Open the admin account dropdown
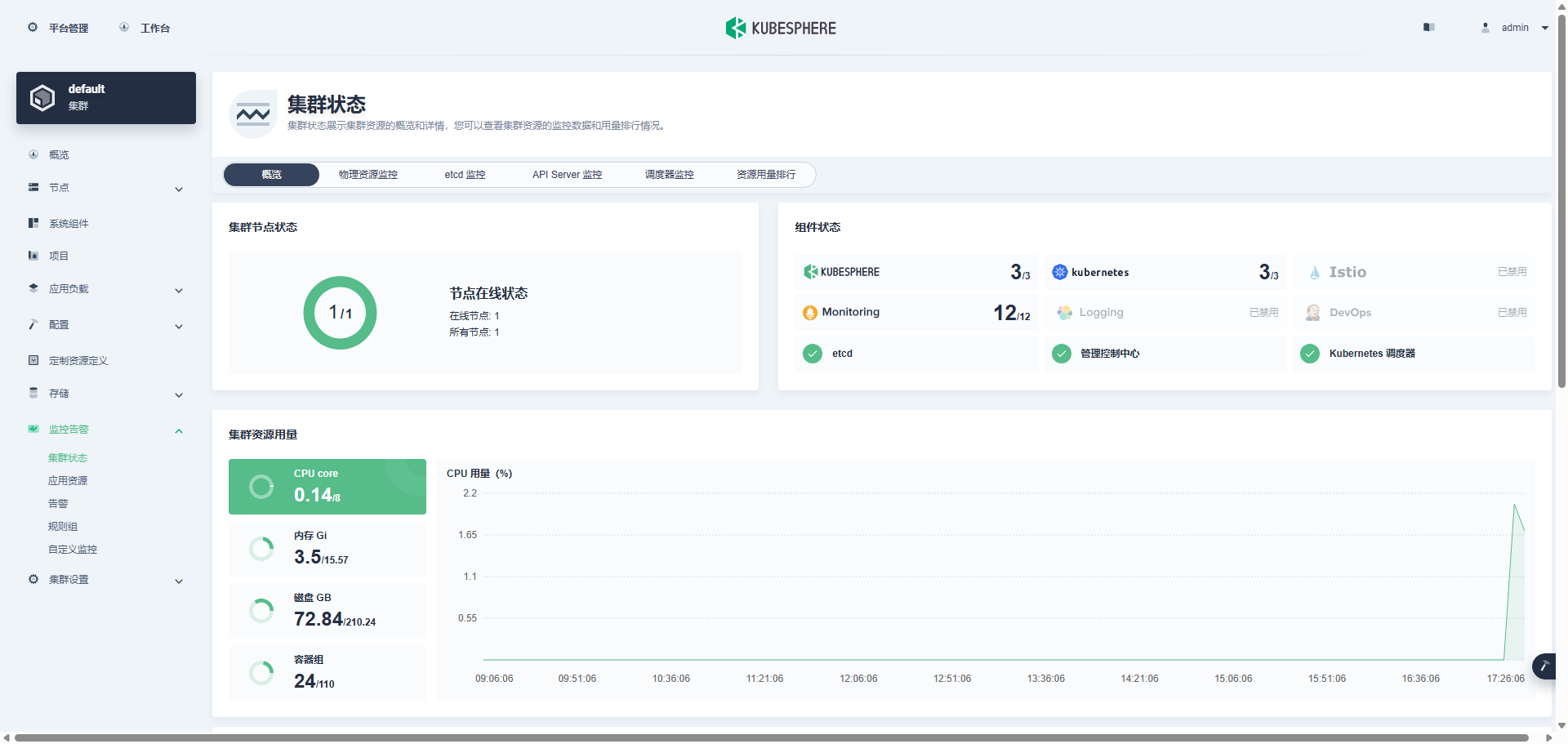 (x=1515, y=27)
